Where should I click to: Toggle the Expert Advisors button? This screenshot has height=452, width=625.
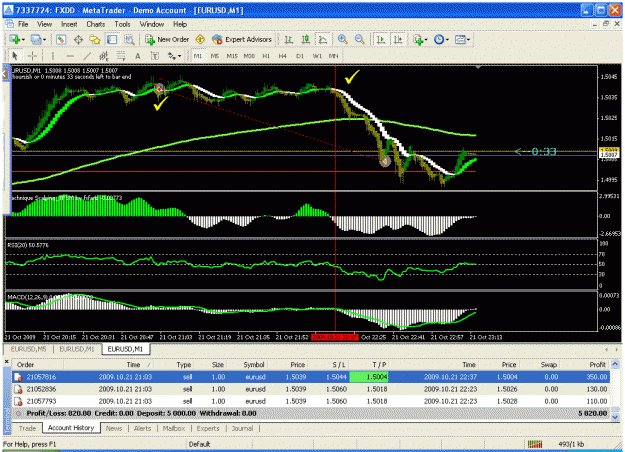(242, 39)
